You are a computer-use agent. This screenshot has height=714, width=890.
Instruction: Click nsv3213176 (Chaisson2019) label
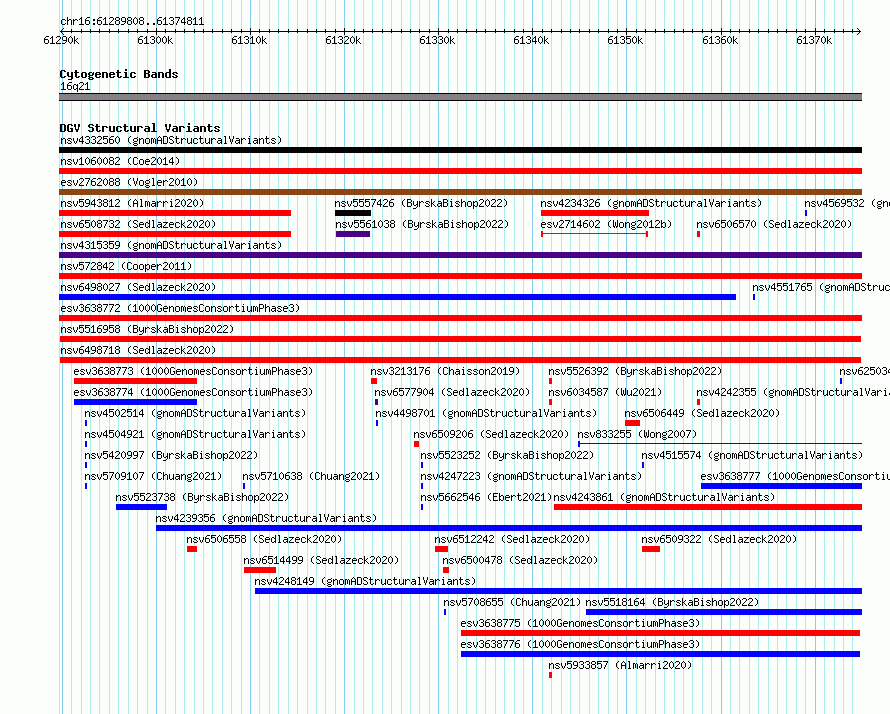coord(445,371)
